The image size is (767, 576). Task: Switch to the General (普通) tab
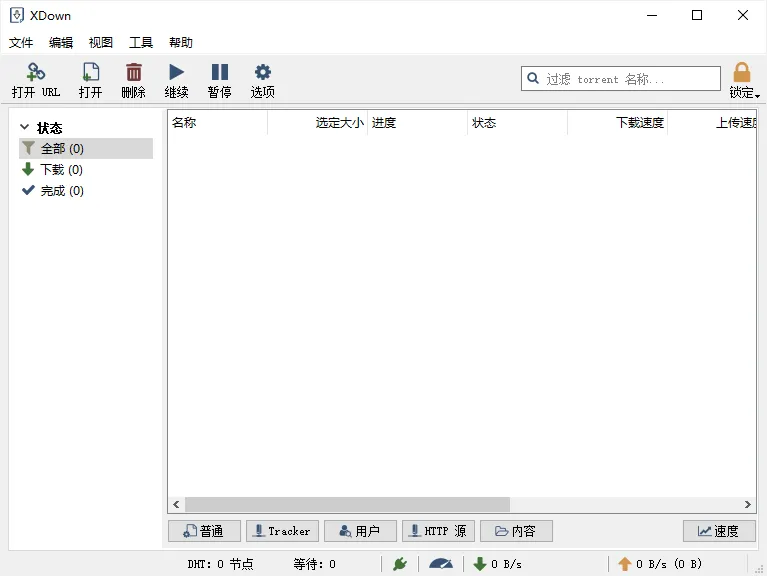(204, 531)
